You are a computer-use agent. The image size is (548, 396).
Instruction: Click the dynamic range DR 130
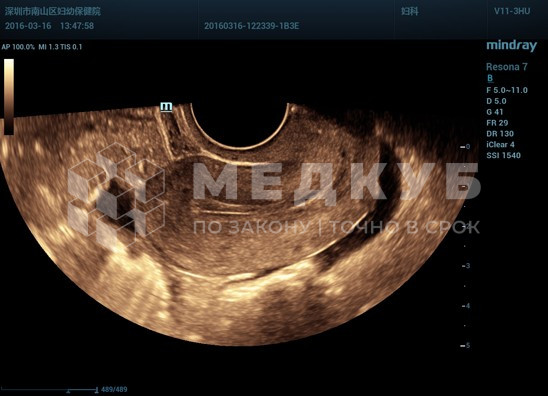[500, 134]
